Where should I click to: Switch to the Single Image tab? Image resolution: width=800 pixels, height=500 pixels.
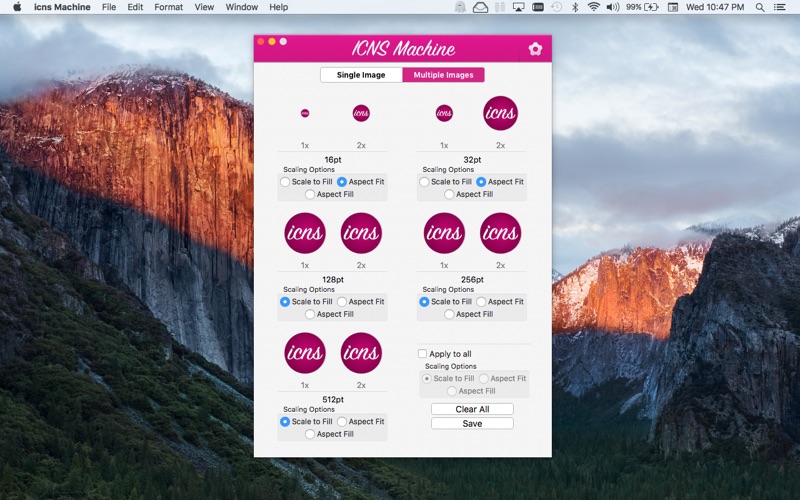(361, 75)
